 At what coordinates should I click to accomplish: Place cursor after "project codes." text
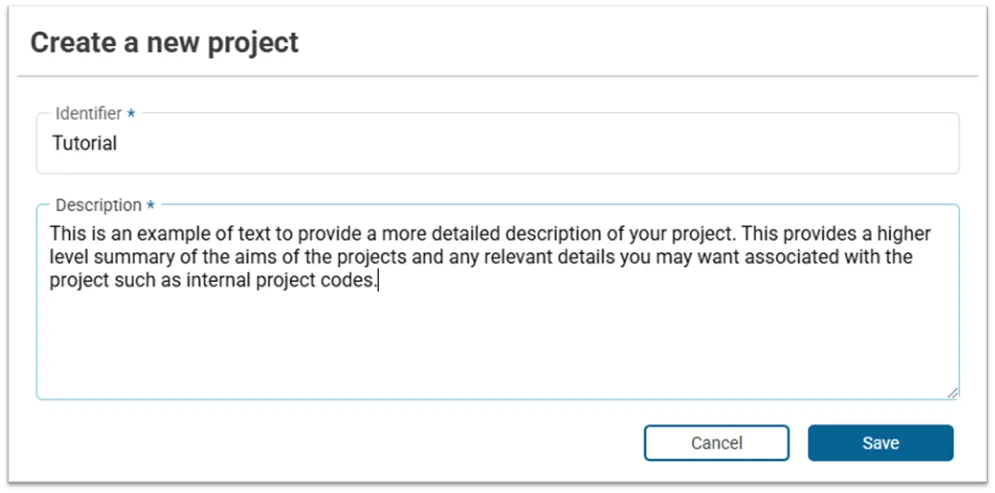380,281
